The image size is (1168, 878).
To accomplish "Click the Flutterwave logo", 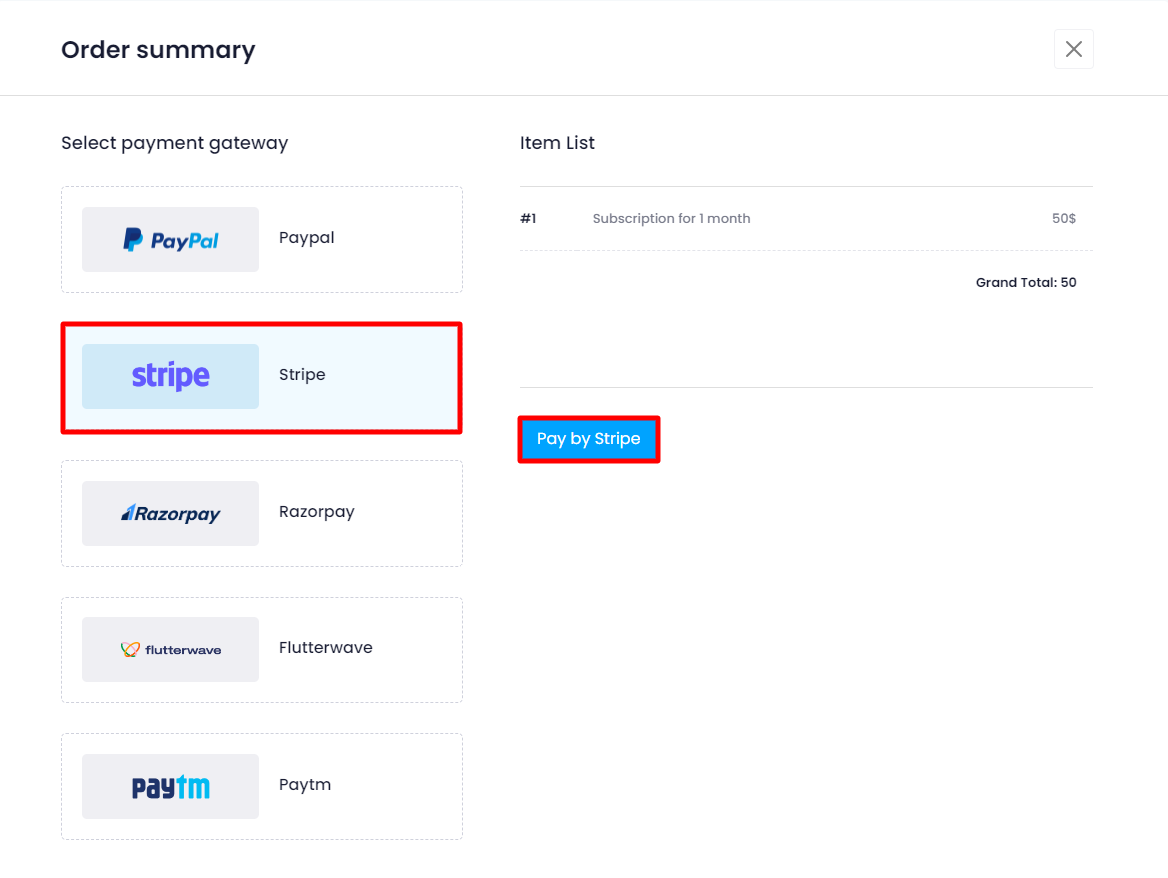I will point(170,650).
